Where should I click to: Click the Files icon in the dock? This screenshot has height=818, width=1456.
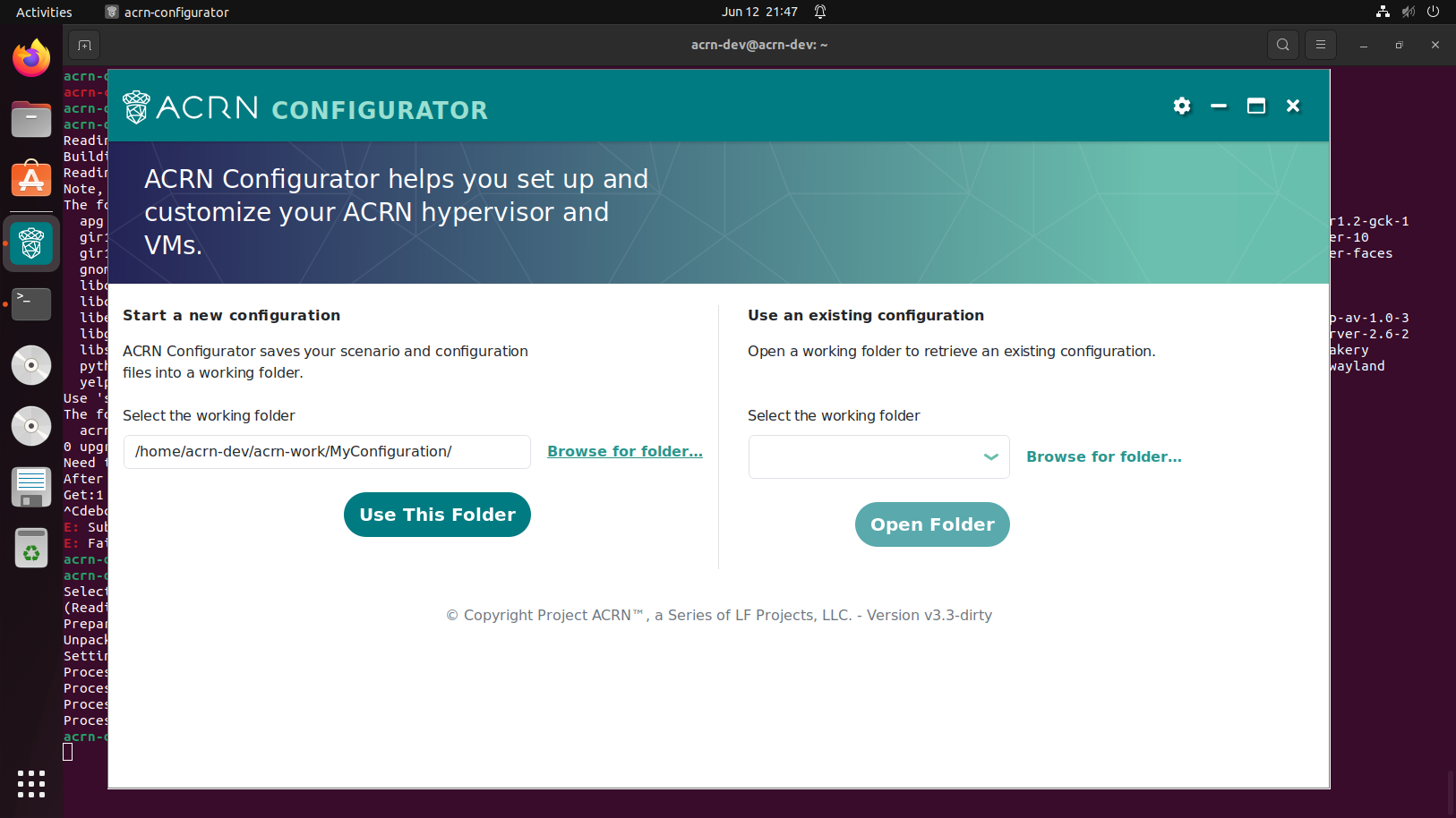pos(31,119)
